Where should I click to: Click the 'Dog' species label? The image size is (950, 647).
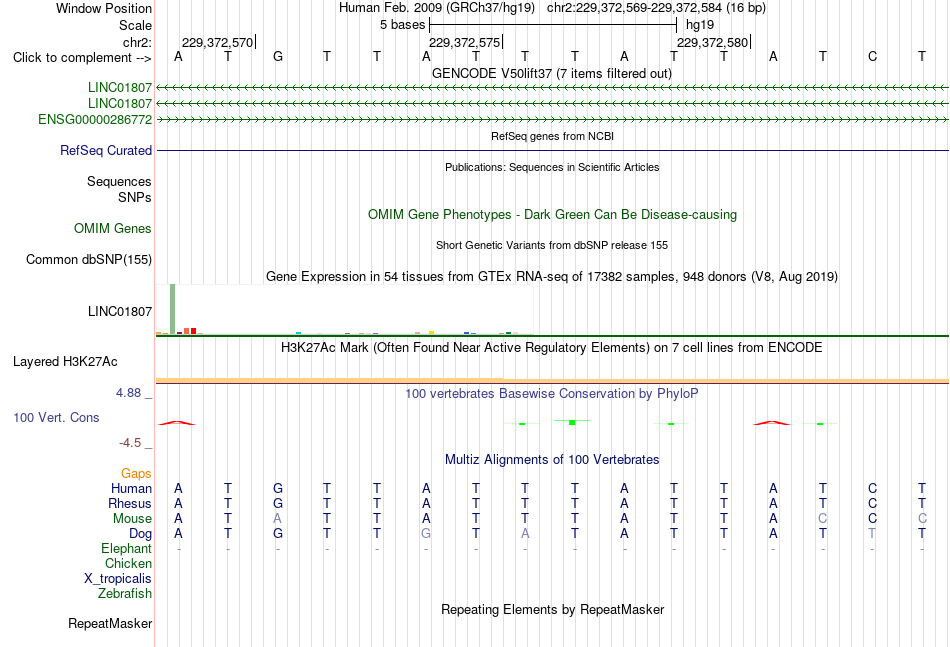pyautogui.click(x=141, y=534)
